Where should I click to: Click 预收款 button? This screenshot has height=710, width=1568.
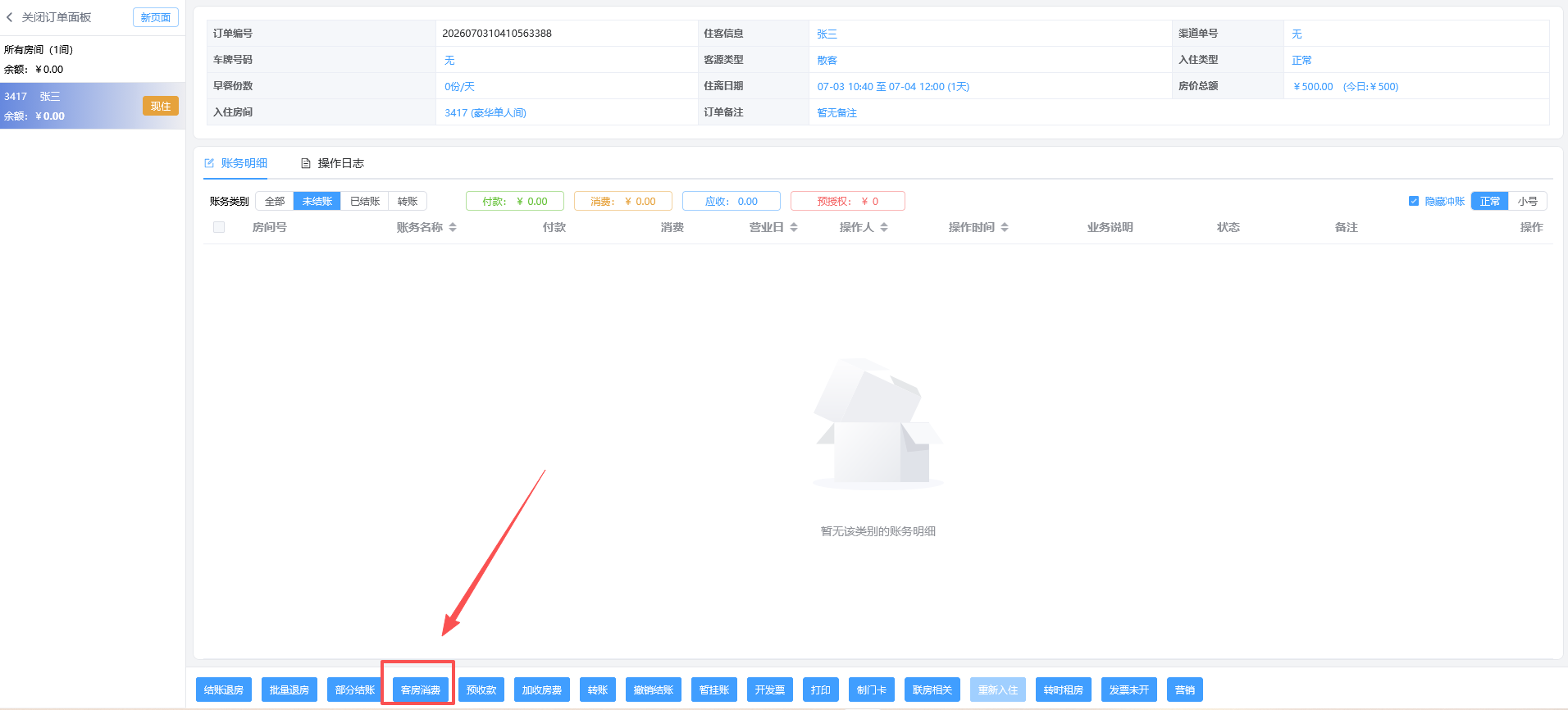(x=481, y=690)
